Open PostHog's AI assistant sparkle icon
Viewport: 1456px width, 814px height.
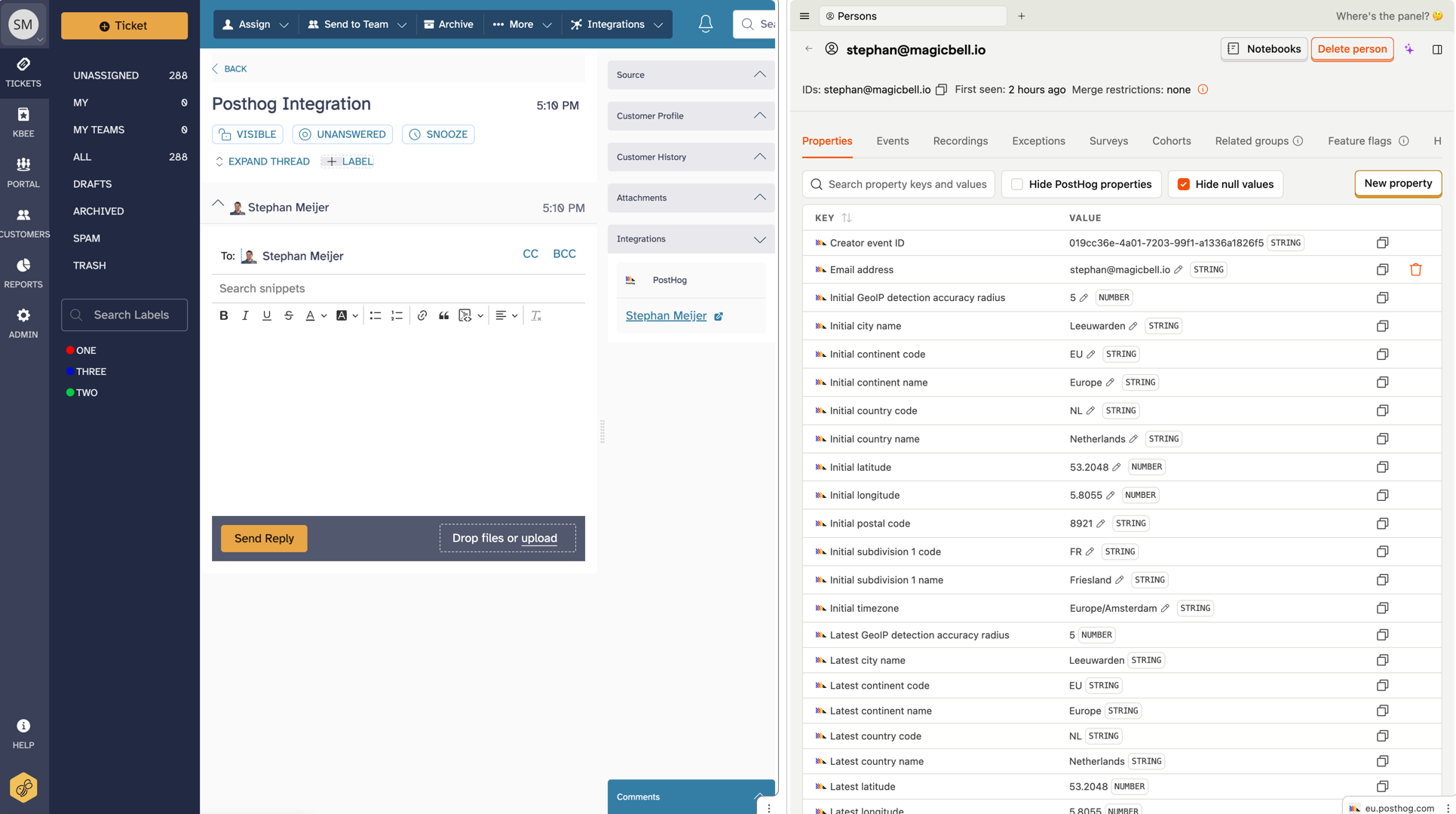point(1409,49)
